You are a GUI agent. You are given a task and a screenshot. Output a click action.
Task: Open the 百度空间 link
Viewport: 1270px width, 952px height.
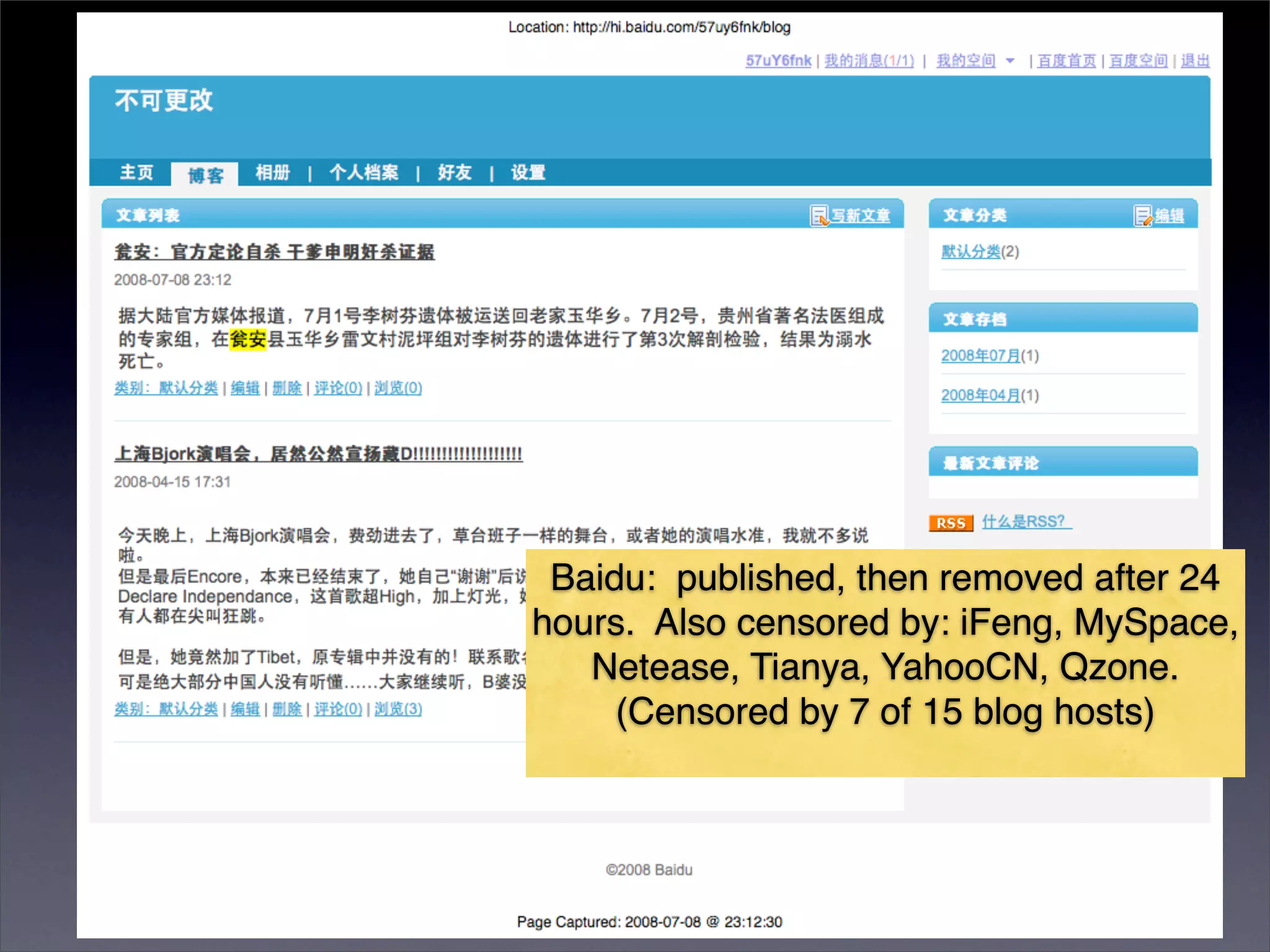tap(1138, 61)
